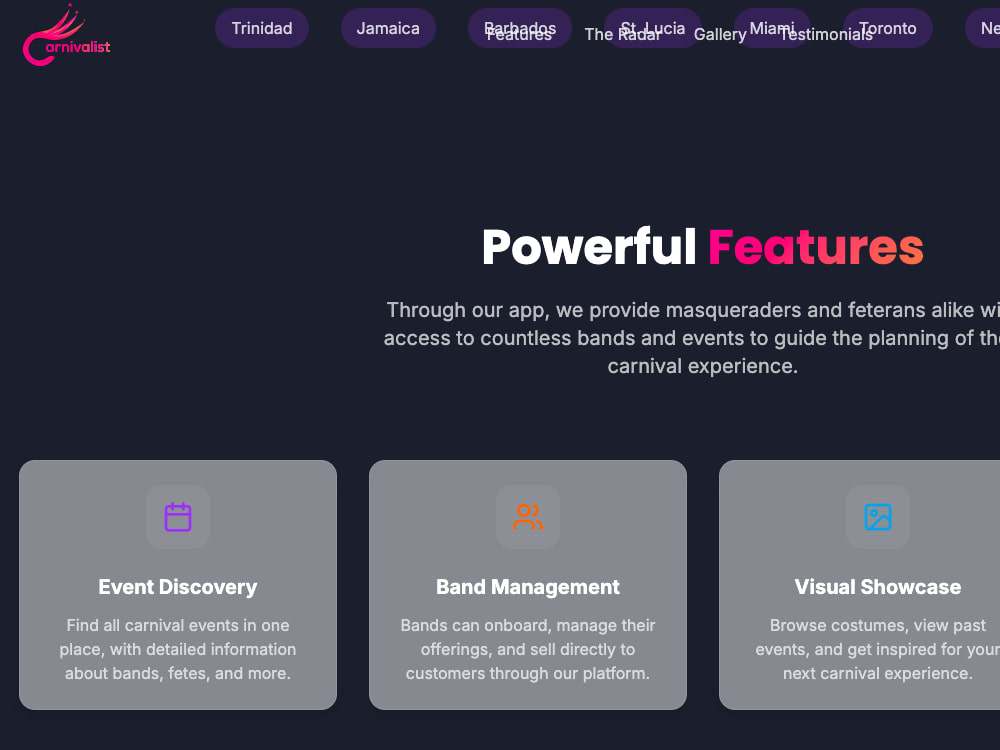Select the St. Lucia pill
Image resolution: width=1000 pixels, height=750 pixels.
(652, 28)
